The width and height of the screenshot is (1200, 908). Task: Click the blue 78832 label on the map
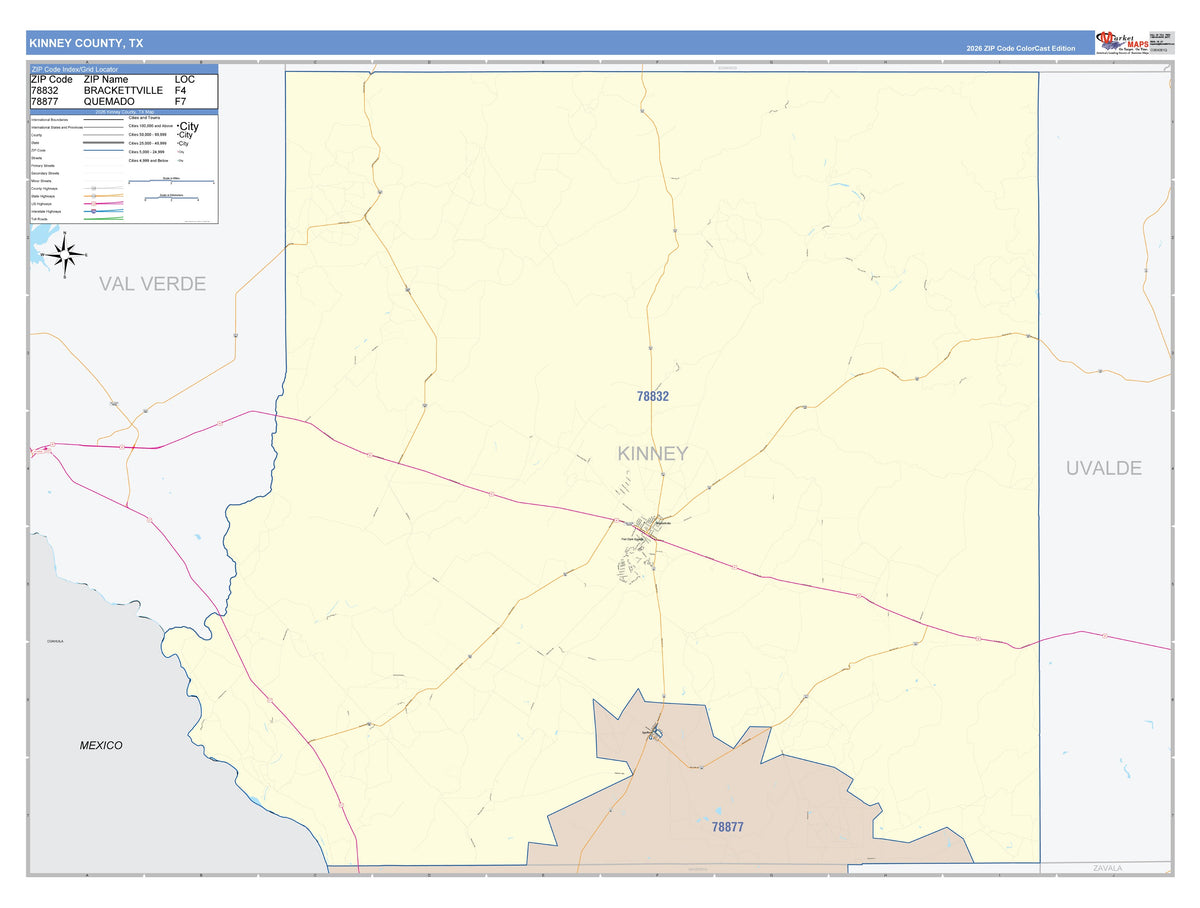click(x=653, y=396)
